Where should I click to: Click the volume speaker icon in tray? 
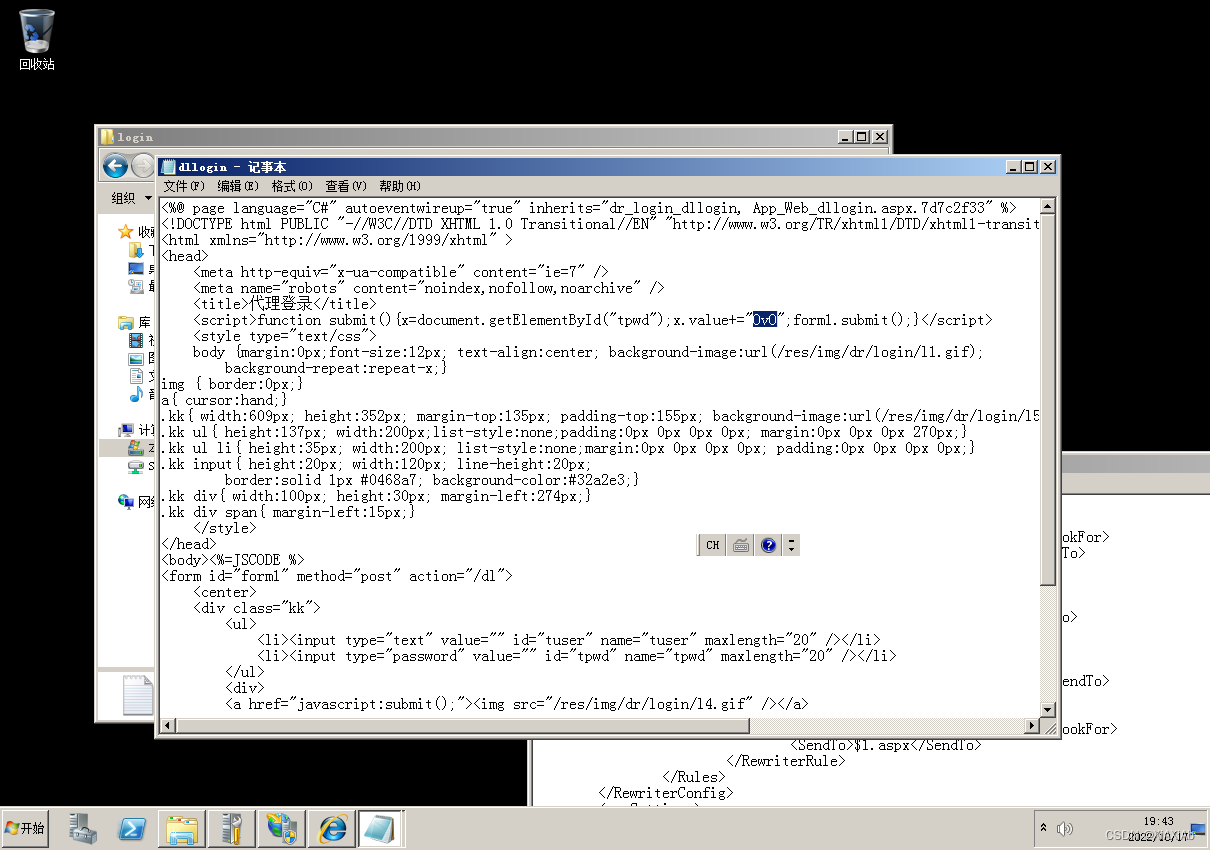[1065, 828]
